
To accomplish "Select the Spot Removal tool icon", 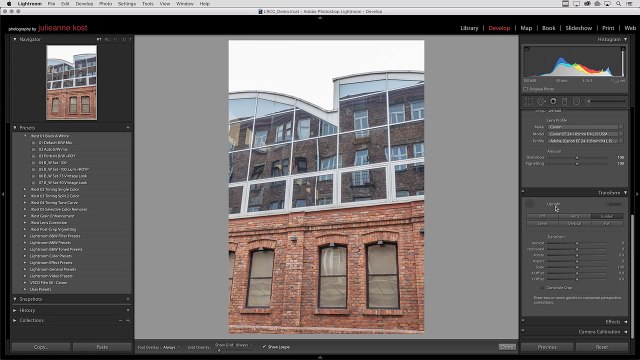I will click(541, 101).
